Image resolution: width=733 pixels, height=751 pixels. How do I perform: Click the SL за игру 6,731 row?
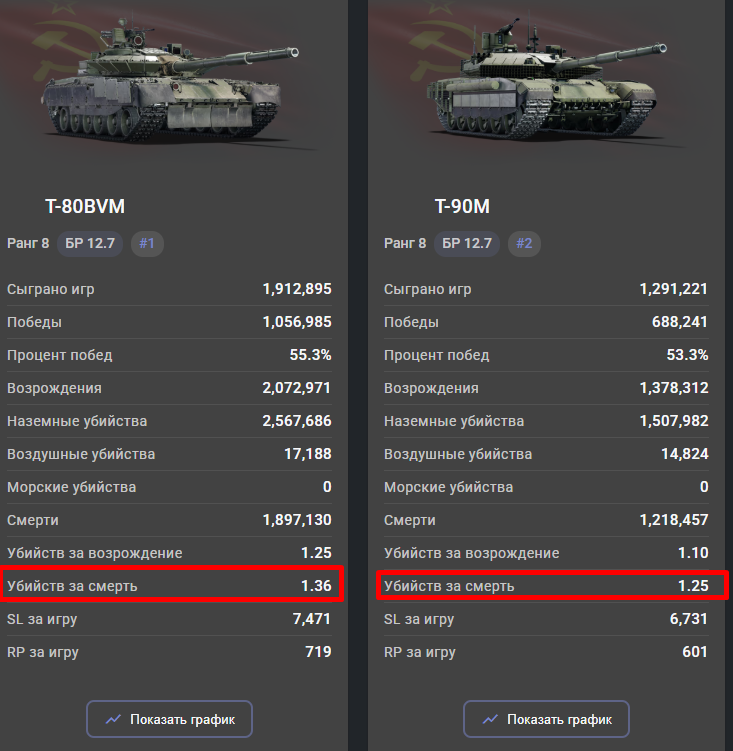547,619
